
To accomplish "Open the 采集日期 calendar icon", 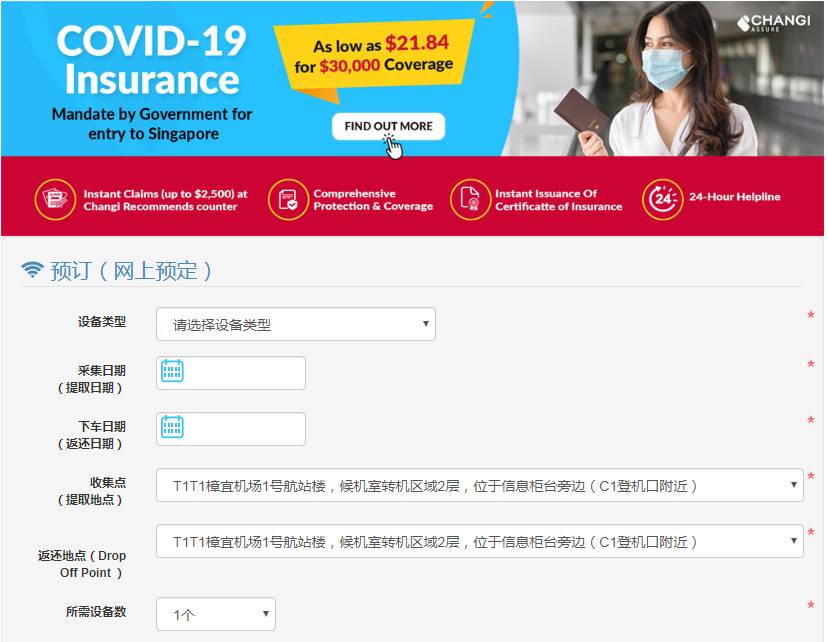I will pos(172,371).
